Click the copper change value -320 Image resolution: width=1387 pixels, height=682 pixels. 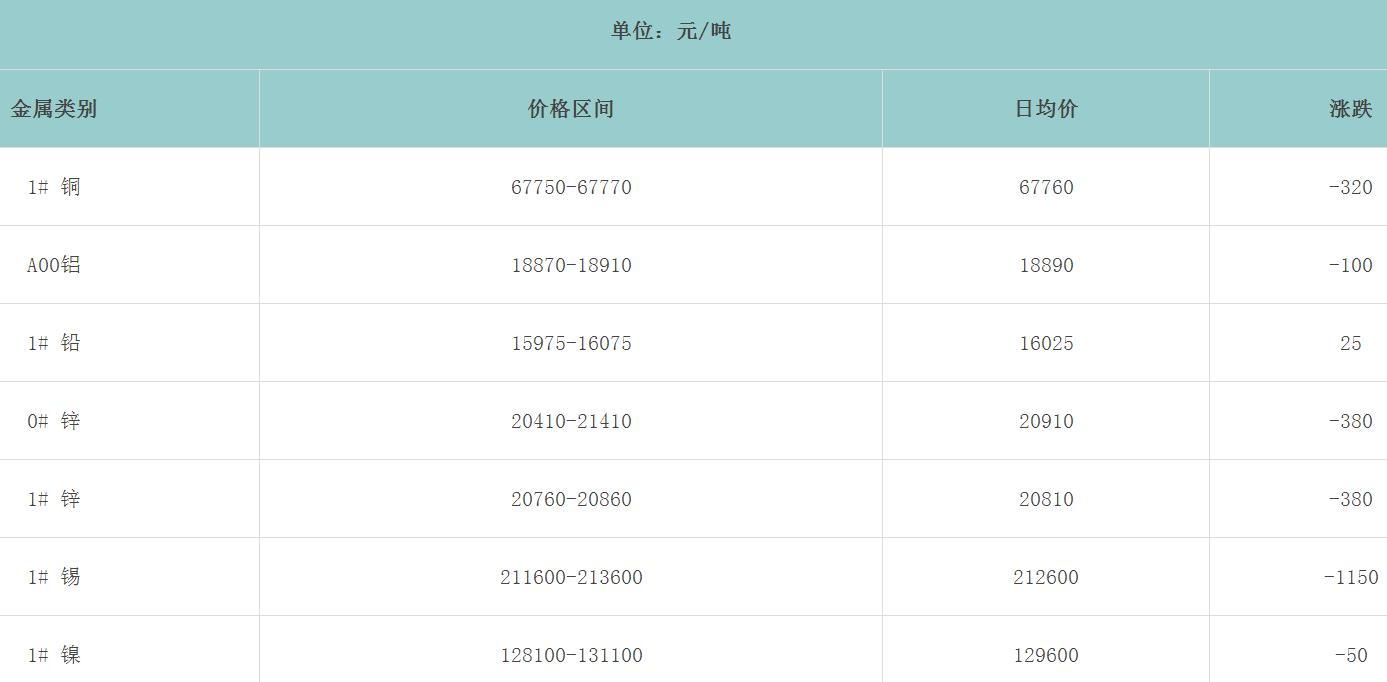coord(1350,187)
